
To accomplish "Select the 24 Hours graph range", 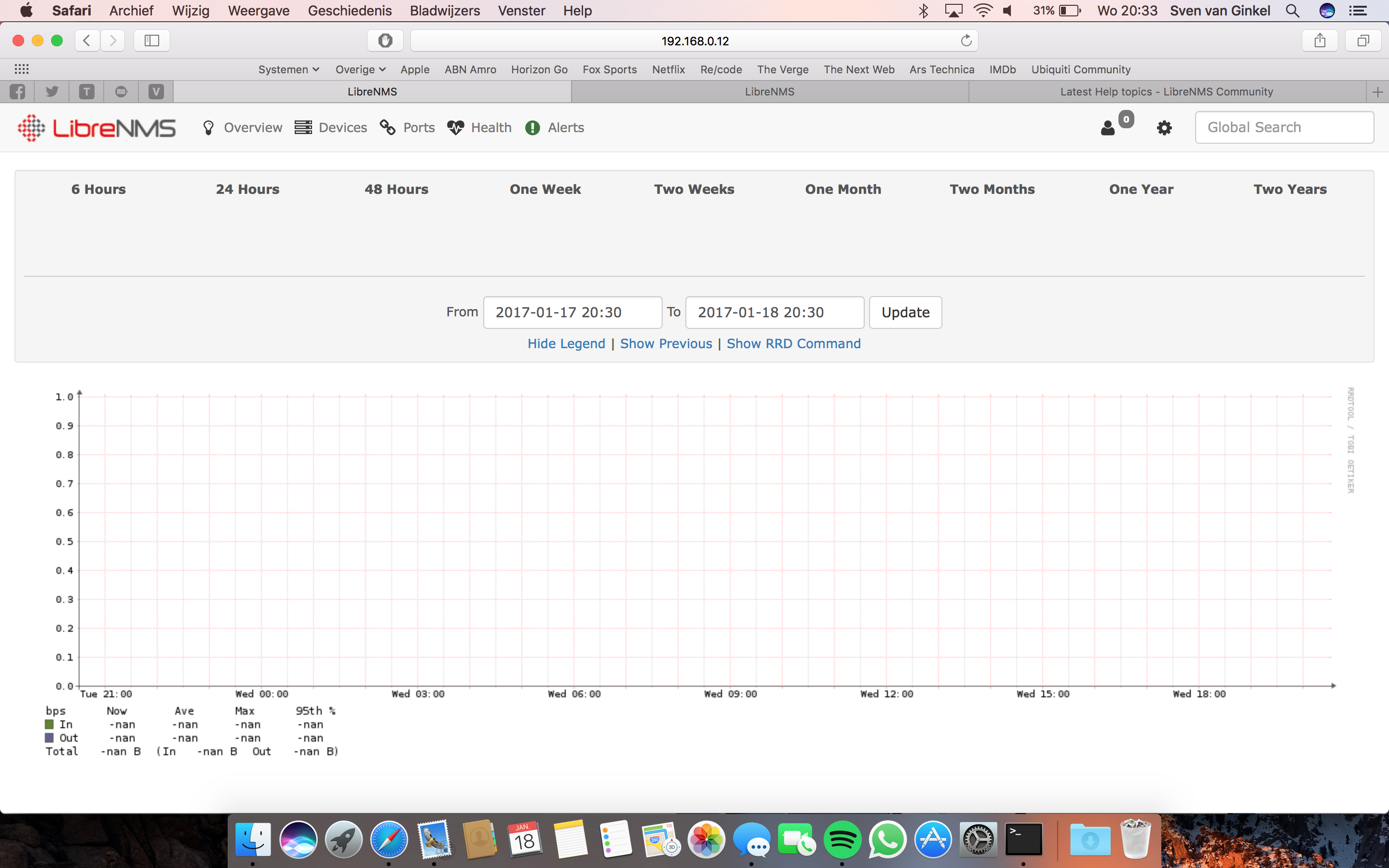I will tap(247, 190).
